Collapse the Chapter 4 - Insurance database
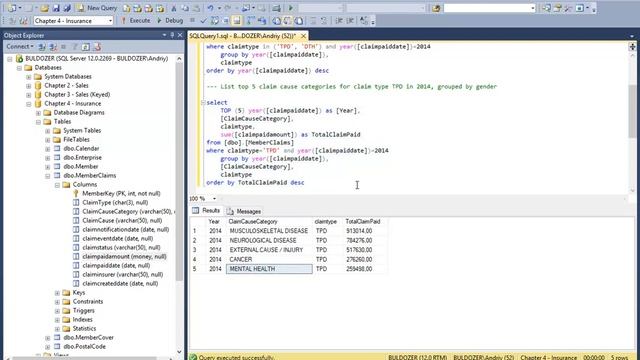This screenshot has height=360, width=640. (x=29, y=104)
